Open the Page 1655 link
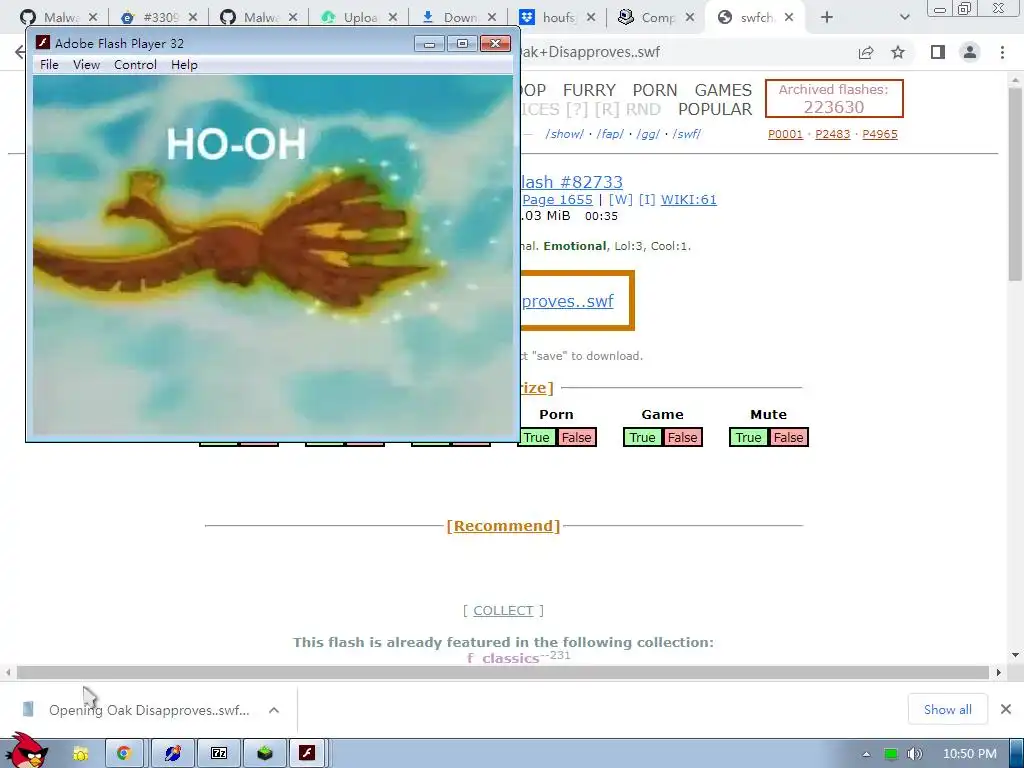 [x=557, y=199]
